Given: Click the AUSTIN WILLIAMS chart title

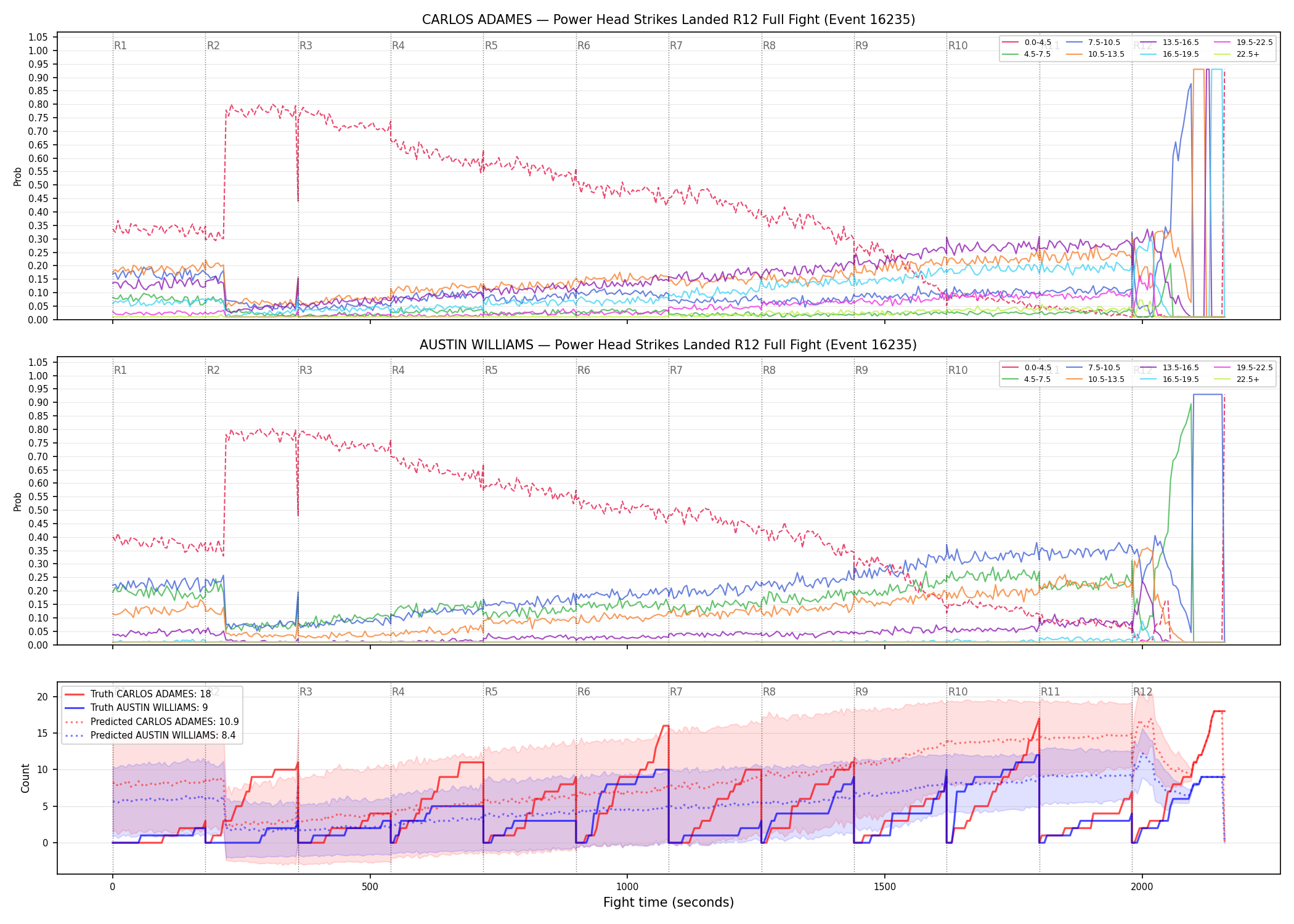Looking at the screenshot, I should [x=669, y=345].
